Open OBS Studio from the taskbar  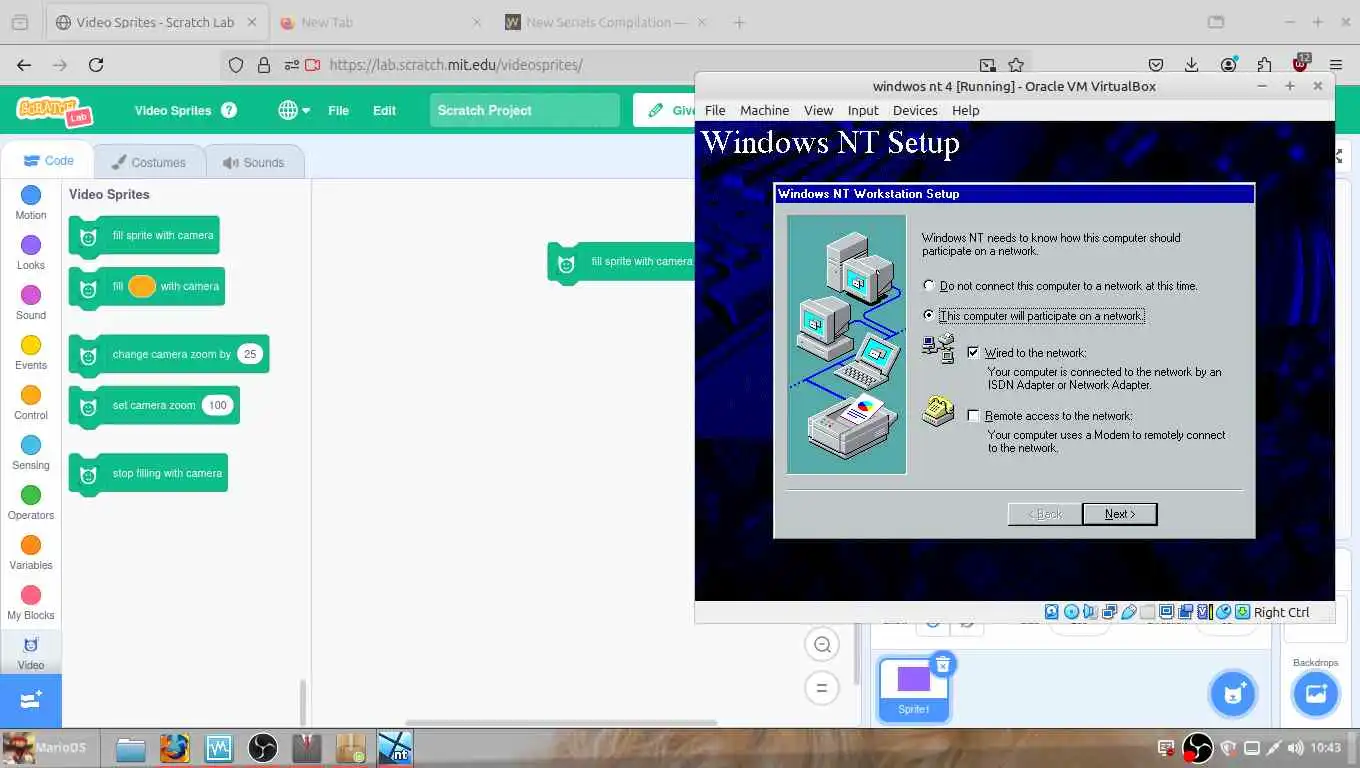tap(262, 748)
